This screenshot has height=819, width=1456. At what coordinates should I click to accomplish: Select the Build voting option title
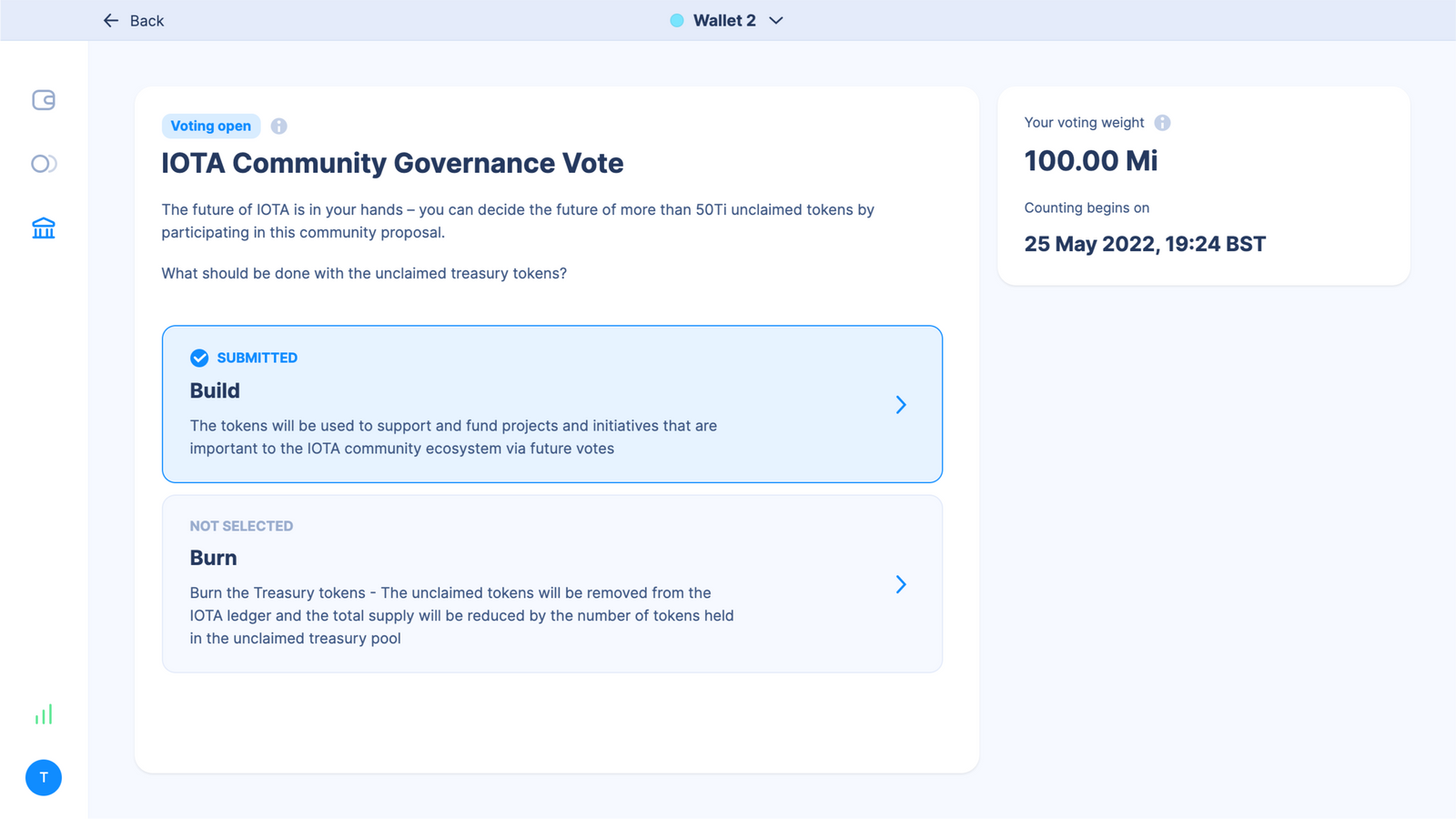215,390
